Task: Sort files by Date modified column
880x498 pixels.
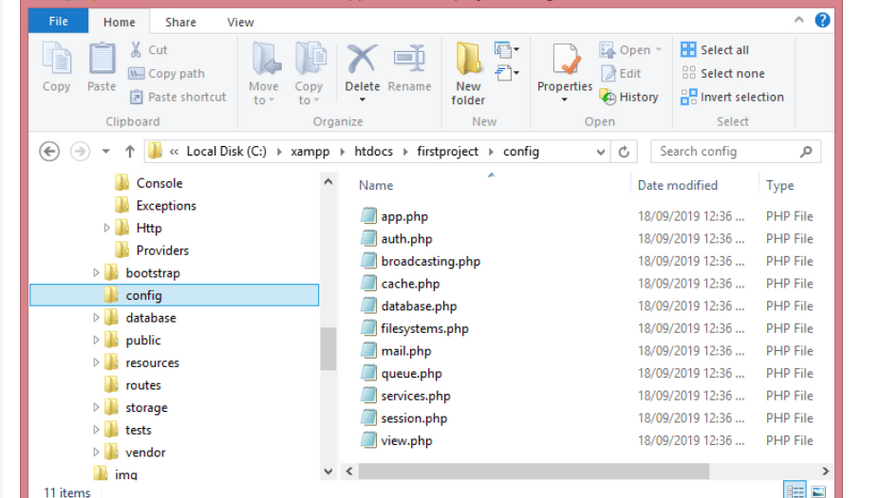Action: point(678,185)
